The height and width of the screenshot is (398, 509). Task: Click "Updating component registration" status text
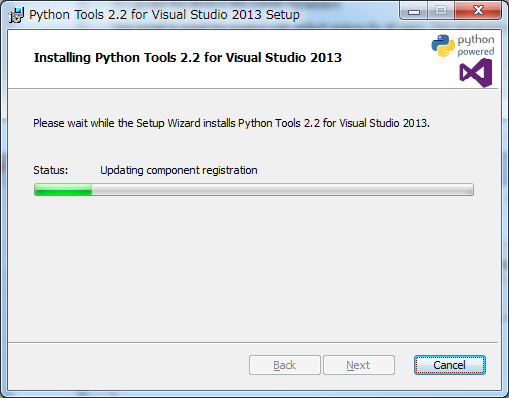click(x=179, y=170)
